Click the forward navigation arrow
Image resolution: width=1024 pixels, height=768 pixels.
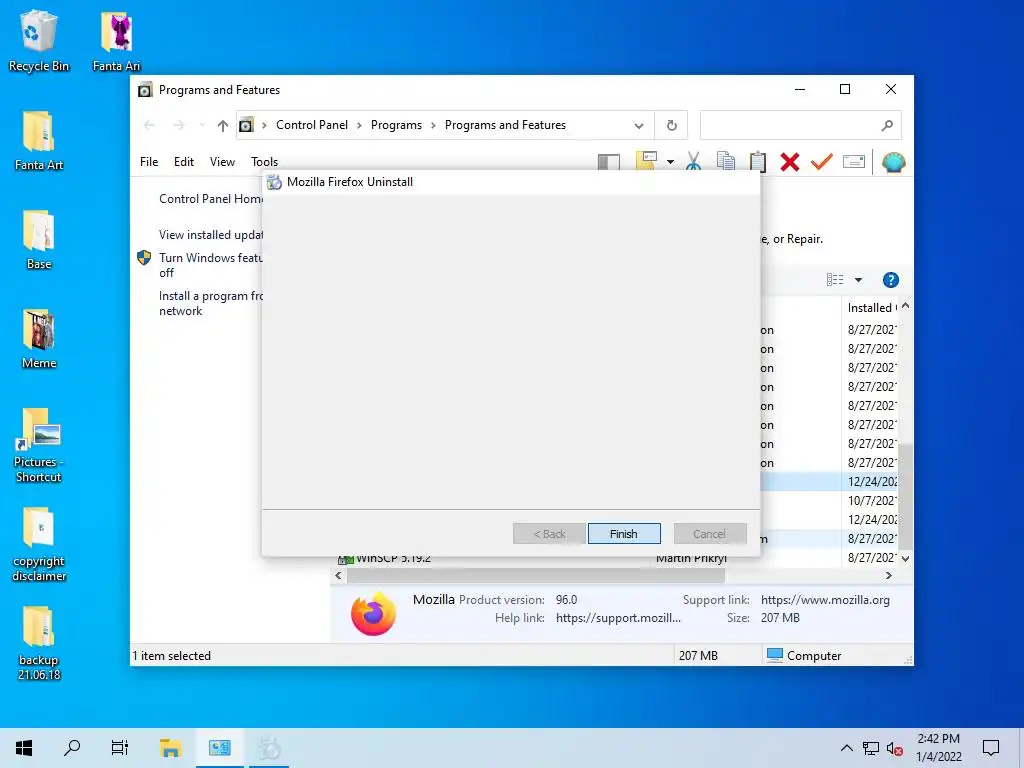click(x=178, y=125)
